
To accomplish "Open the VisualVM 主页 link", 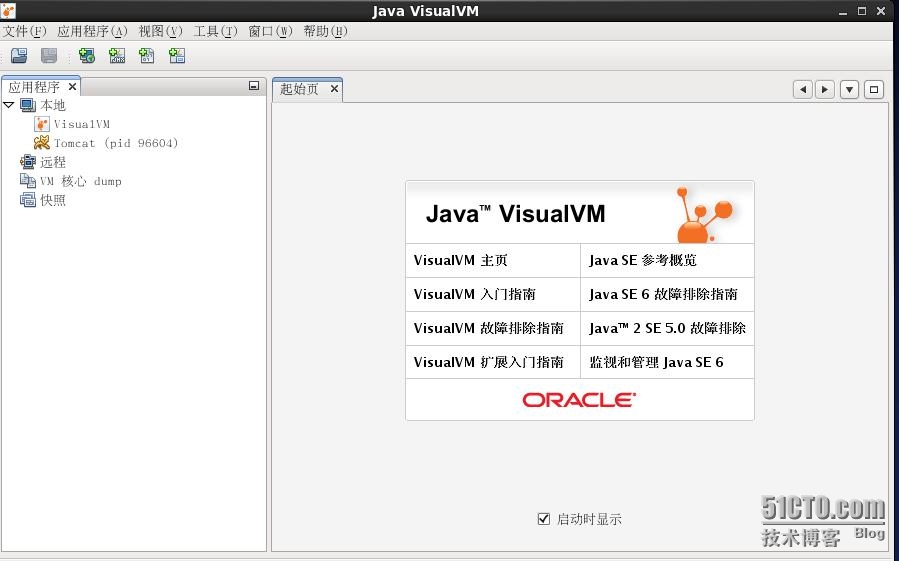I will pos(460,260).
